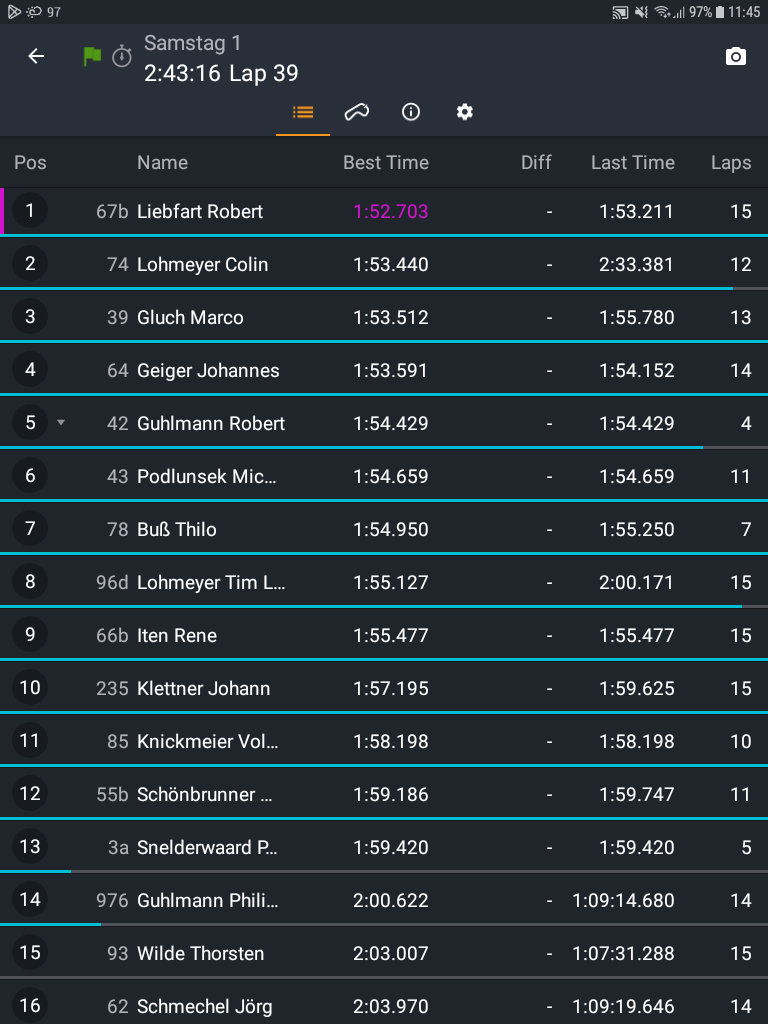Screen dimensions: 768x1024
Task: Tap the back arrow
Action: coord(36,57)
